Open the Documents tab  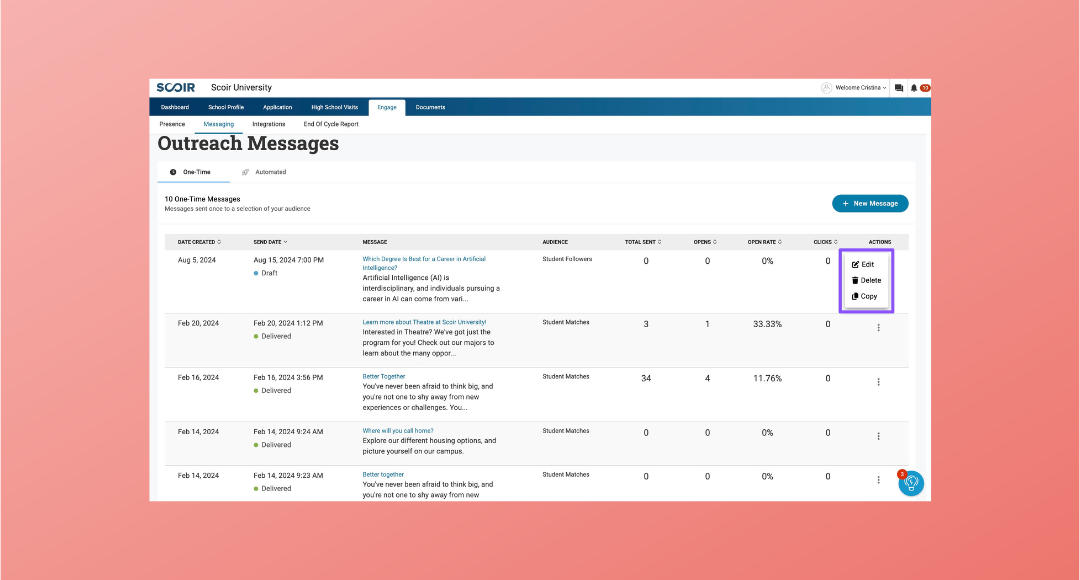430,107
